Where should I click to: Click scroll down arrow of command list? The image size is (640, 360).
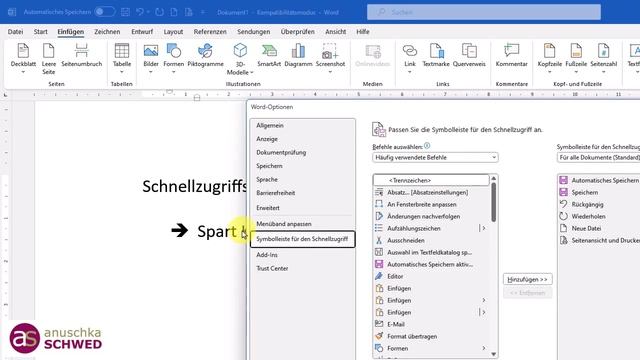click(x=493, y=354)
